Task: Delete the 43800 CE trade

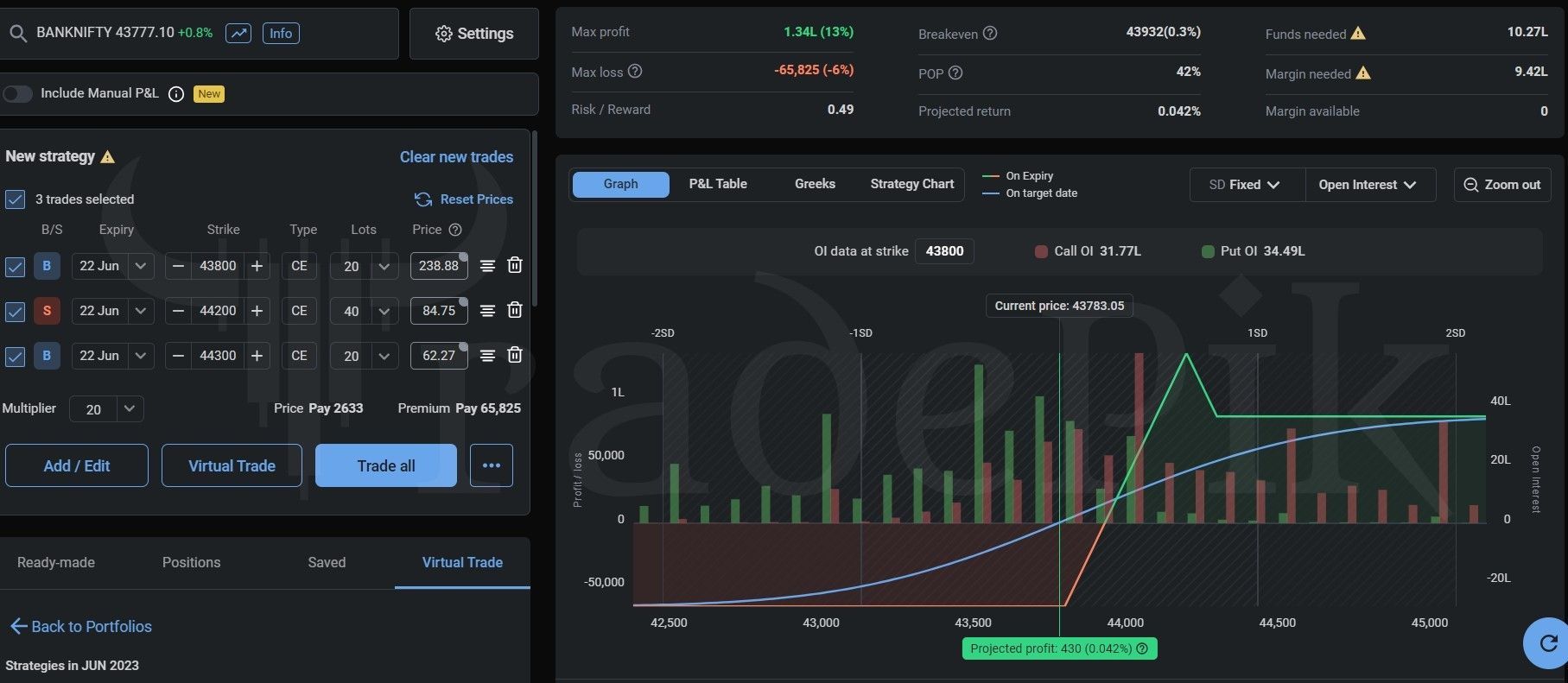Action: [515, 265]
